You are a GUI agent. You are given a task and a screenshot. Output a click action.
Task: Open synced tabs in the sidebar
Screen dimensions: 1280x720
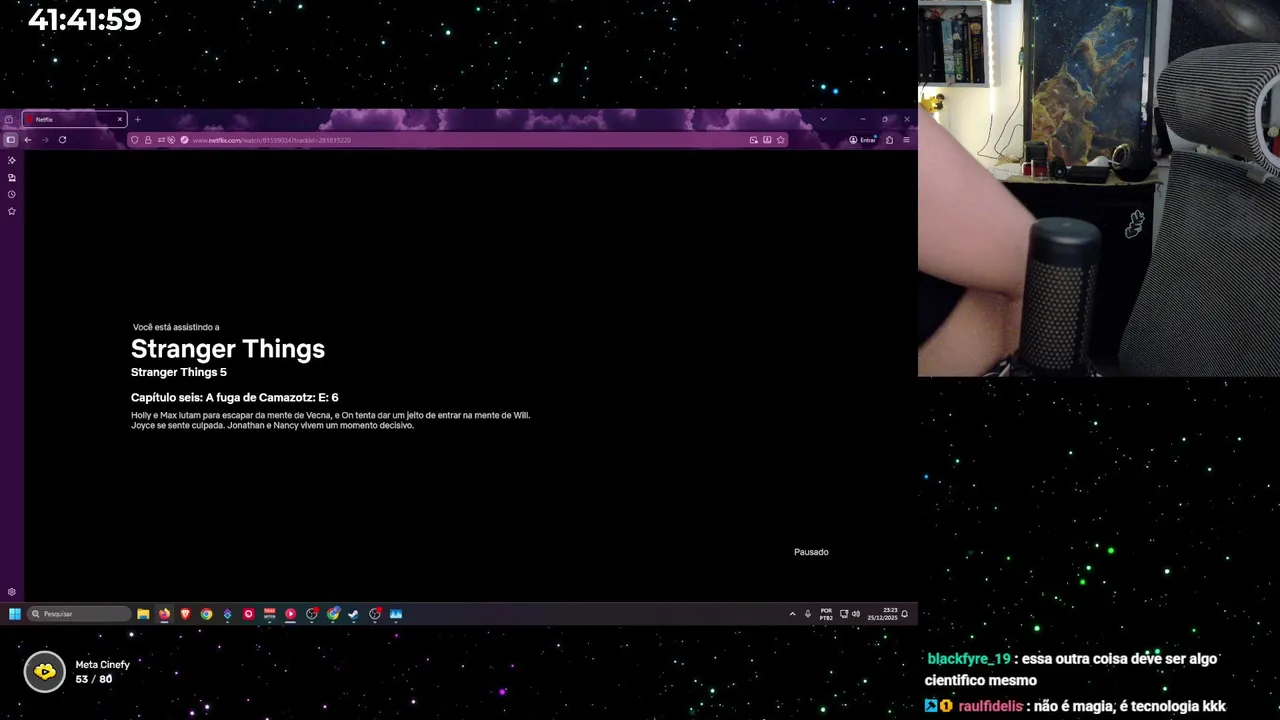click(x=12, y=178)
